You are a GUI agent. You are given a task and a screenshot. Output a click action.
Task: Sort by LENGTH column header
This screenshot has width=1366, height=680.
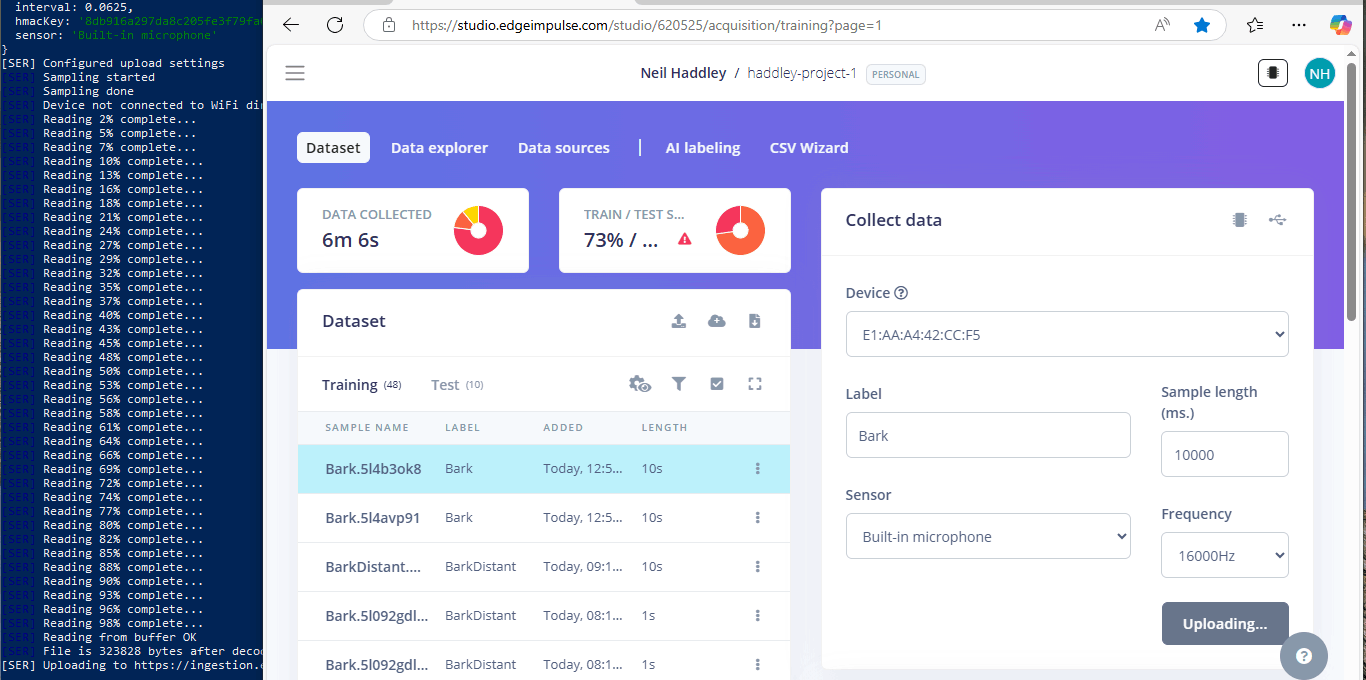pos(665,427)
